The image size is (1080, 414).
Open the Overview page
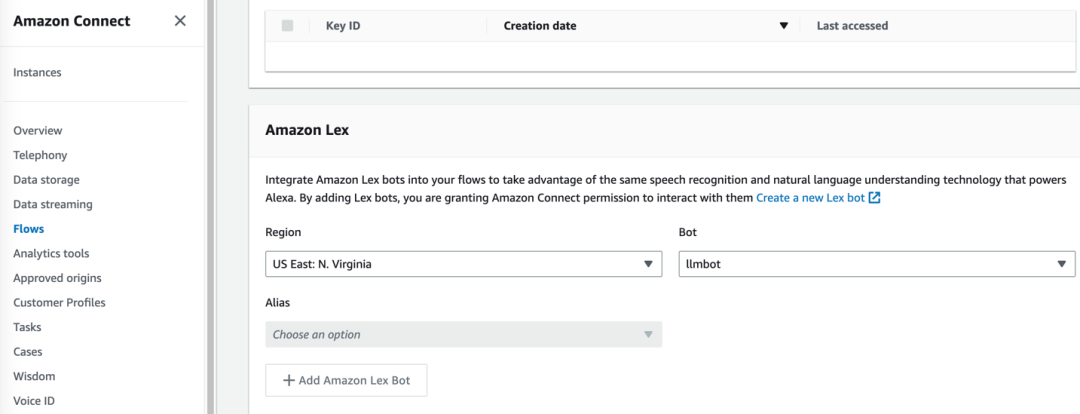(x=38, y=130)
